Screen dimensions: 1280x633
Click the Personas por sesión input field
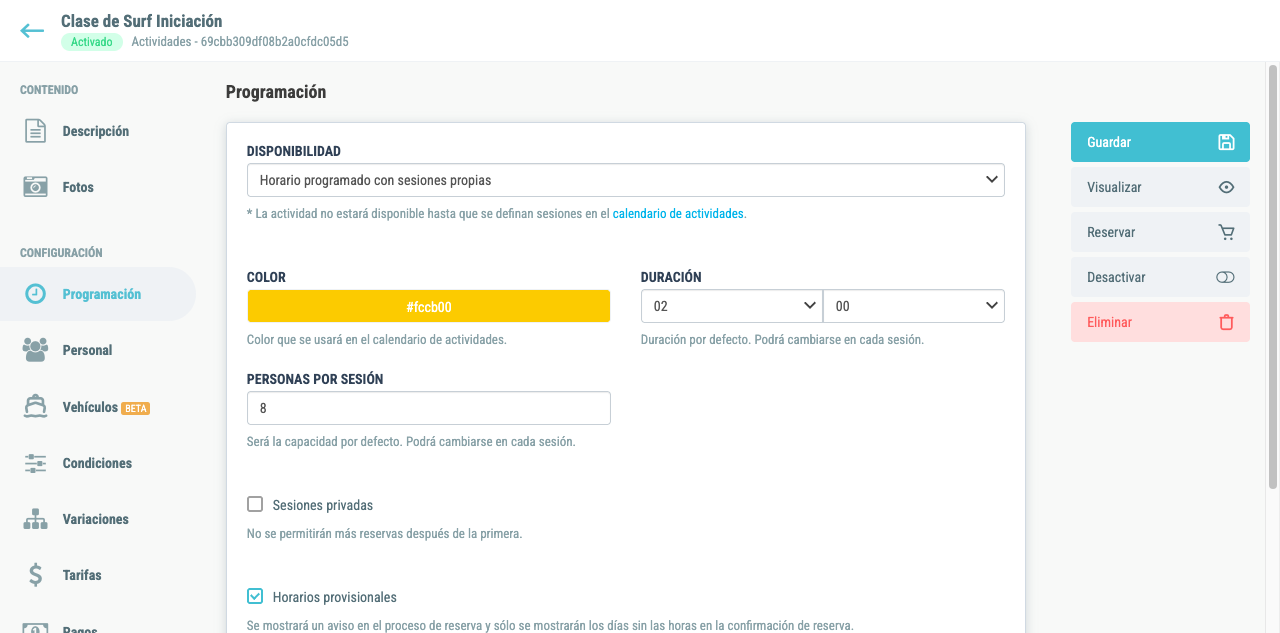[428, 408]
